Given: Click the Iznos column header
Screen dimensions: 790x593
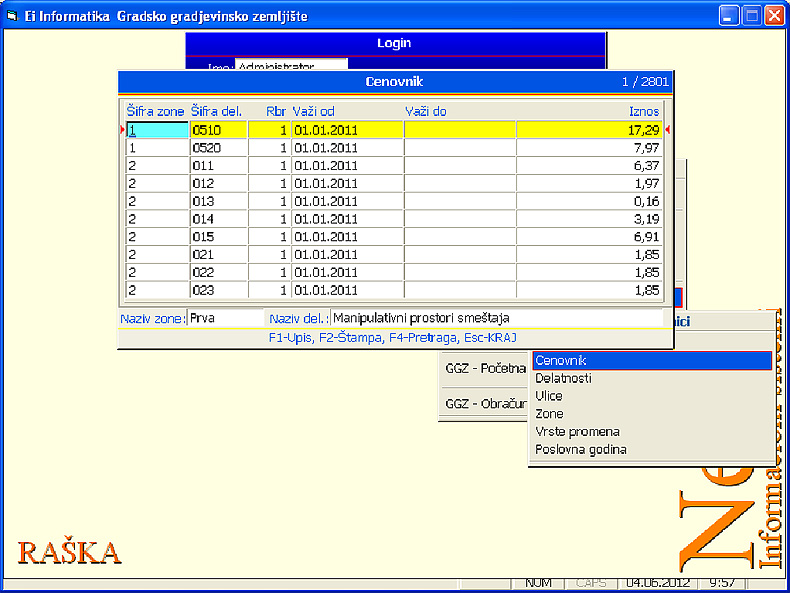Looking at the screenshot, I should tap(643, 112).
